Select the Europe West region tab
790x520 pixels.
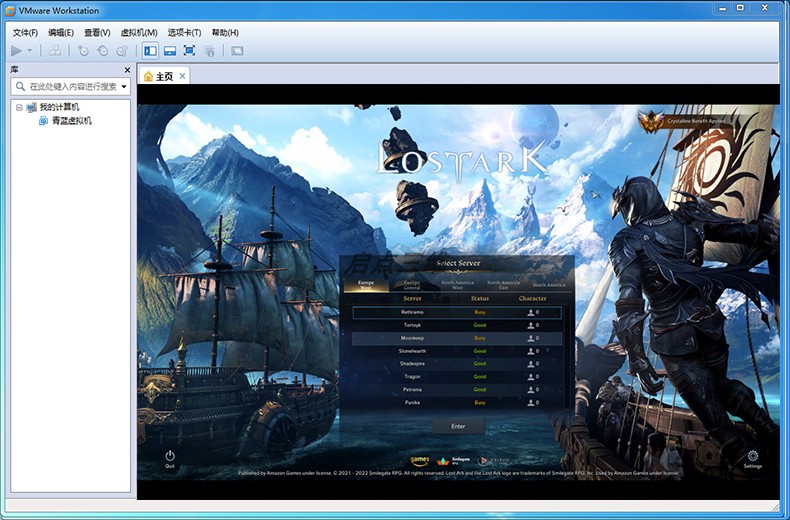tap(366, 285)
